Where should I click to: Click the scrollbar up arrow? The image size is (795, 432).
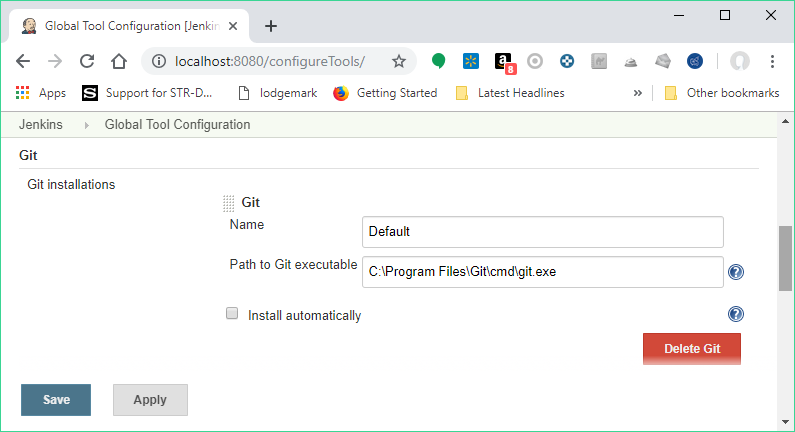[x=785, y=121]
